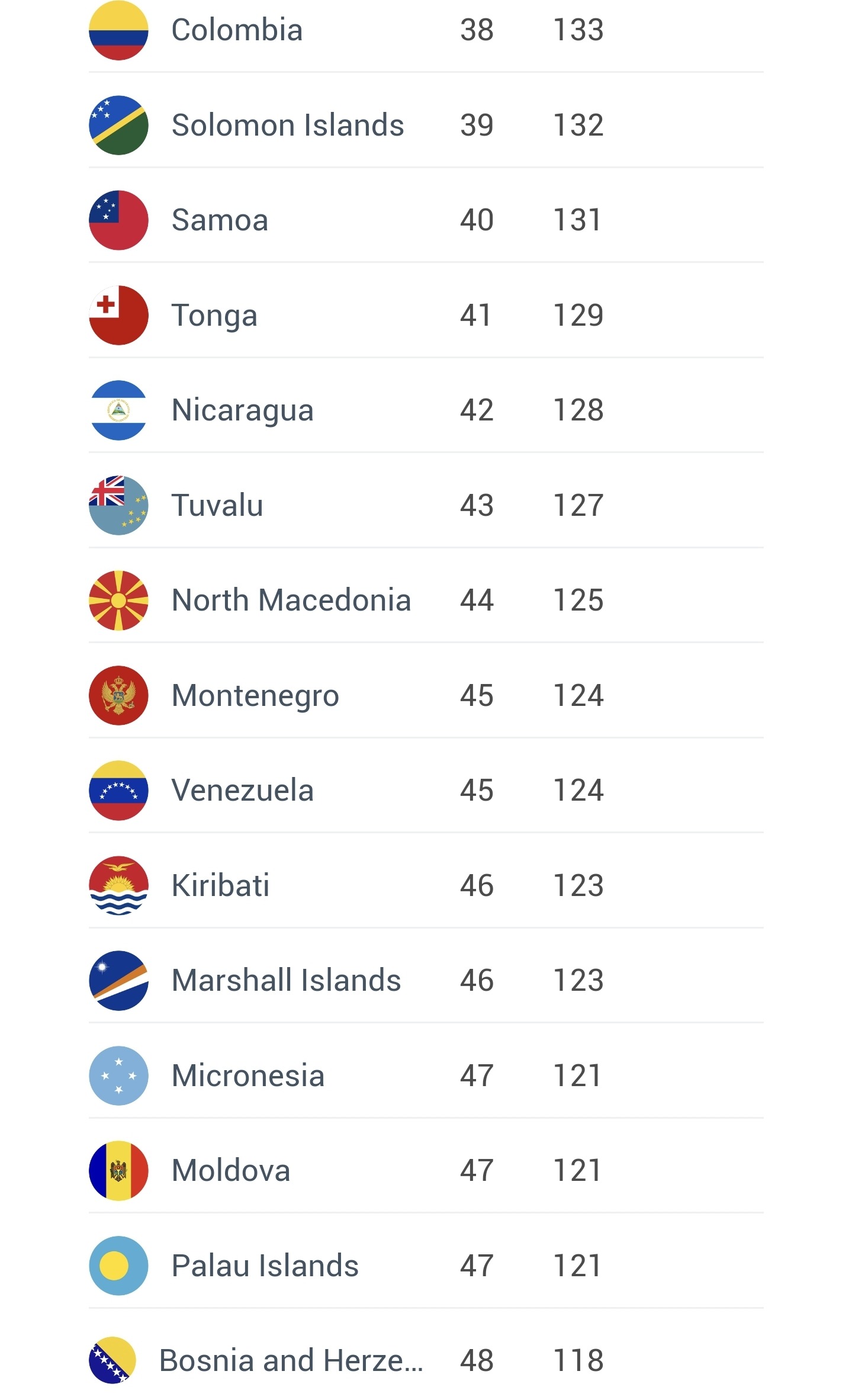
Task: Tap the Solomon Islands flag icon
Action: coord(118,125)
